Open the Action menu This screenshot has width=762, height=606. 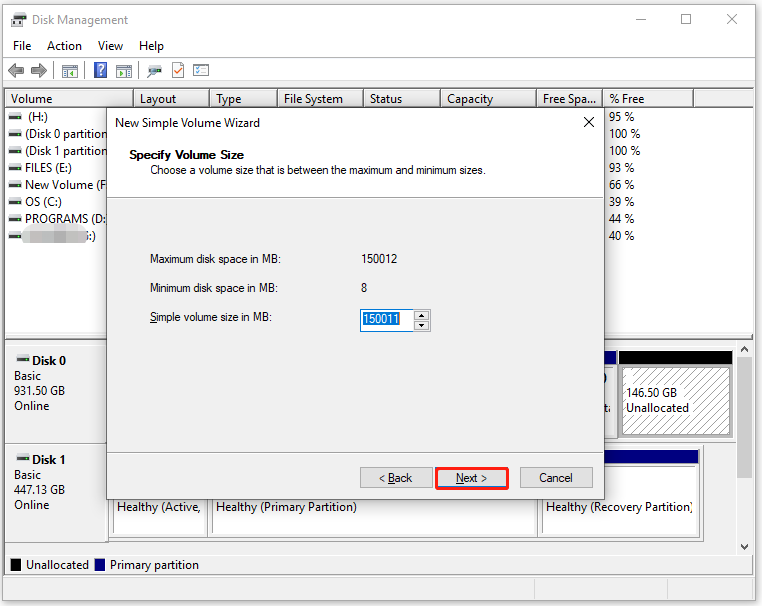click(64, 46)
